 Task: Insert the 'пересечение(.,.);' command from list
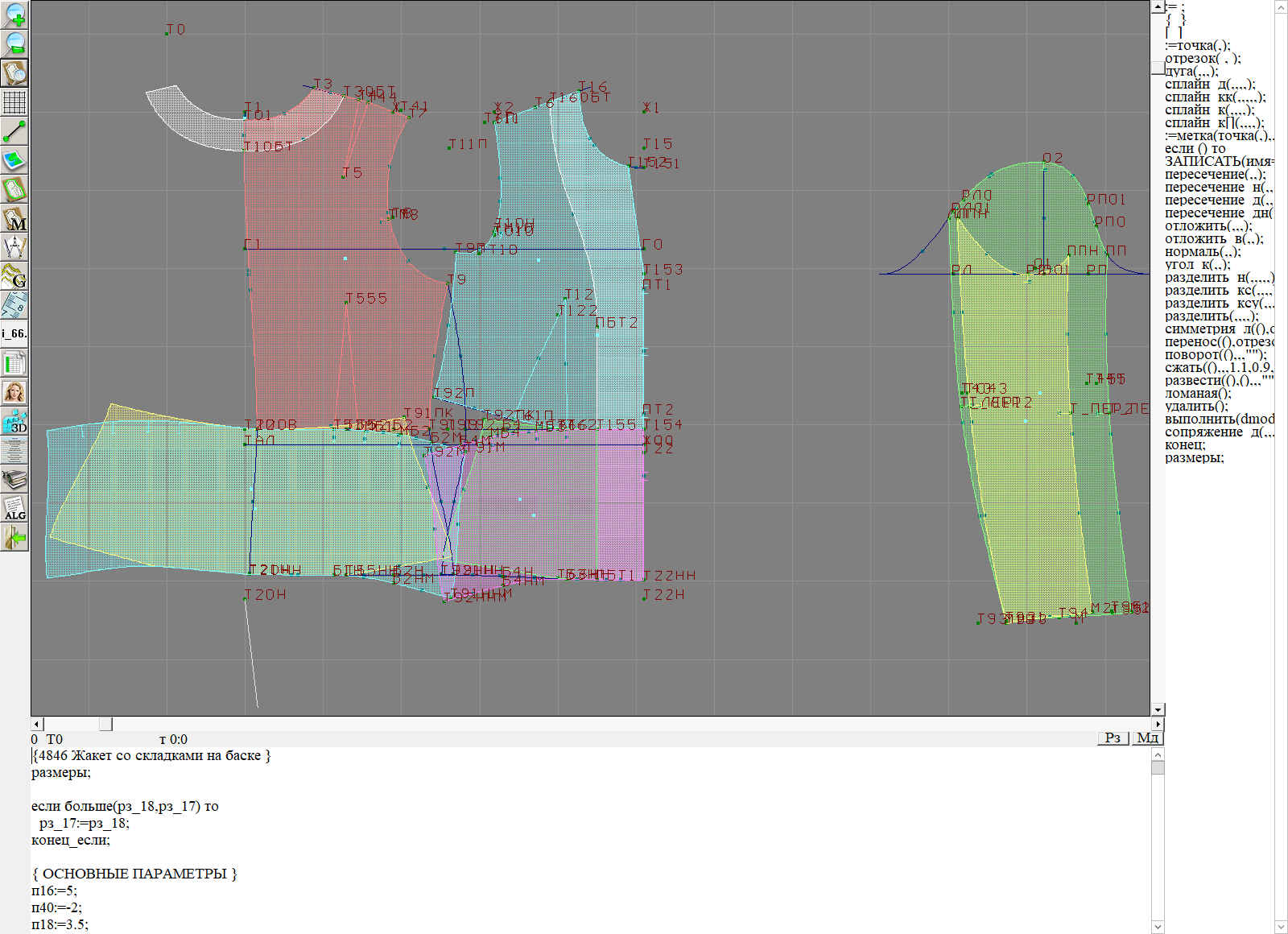(x=1215, y=175)
